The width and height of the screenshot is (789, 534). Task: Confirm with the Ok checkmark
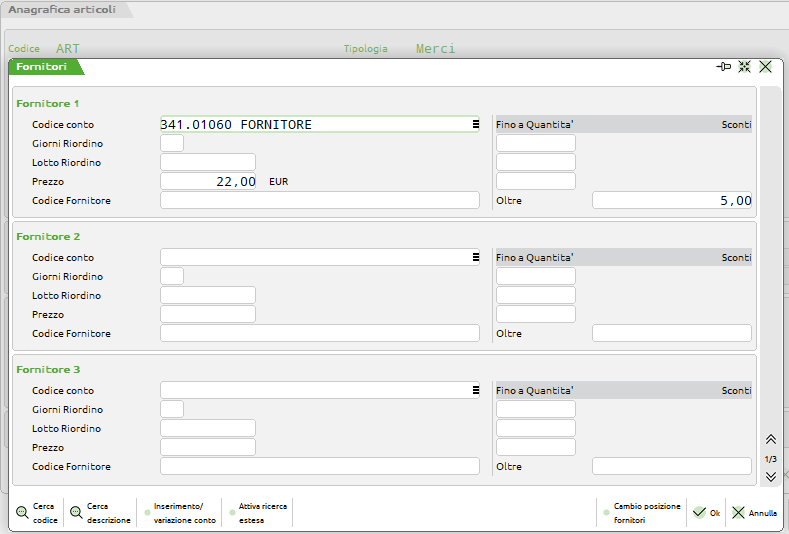point(706,513)
